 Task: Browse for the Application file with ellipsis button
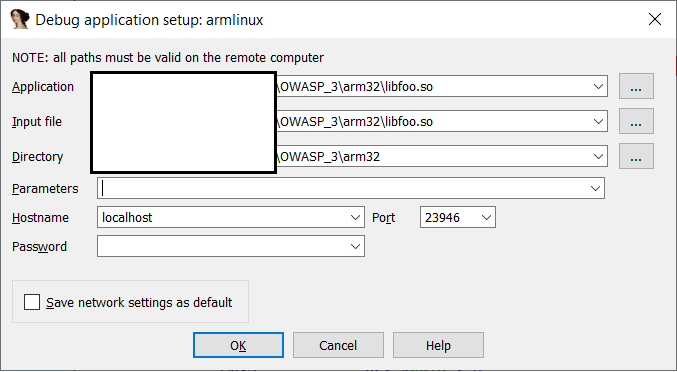click(636, 86)
